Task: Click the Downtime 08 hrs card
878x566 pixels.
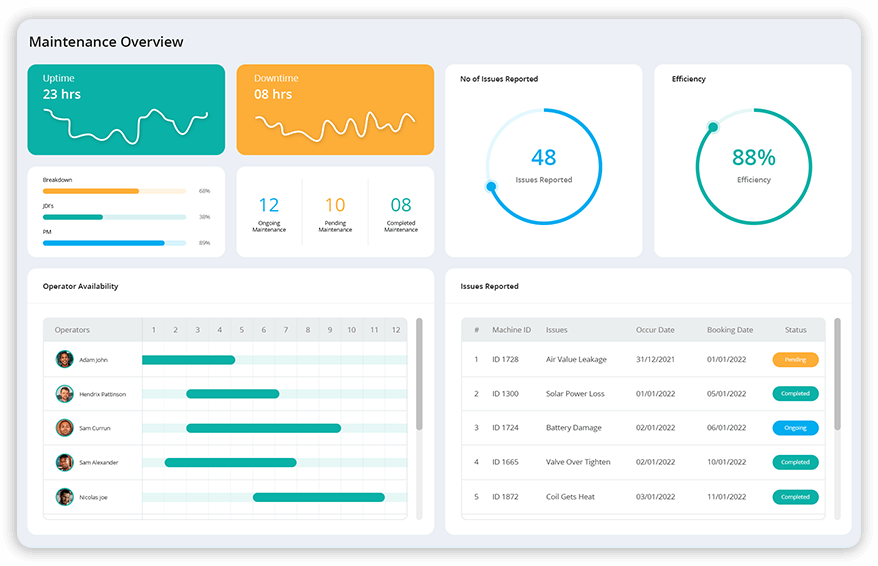Action: (335, 110)
